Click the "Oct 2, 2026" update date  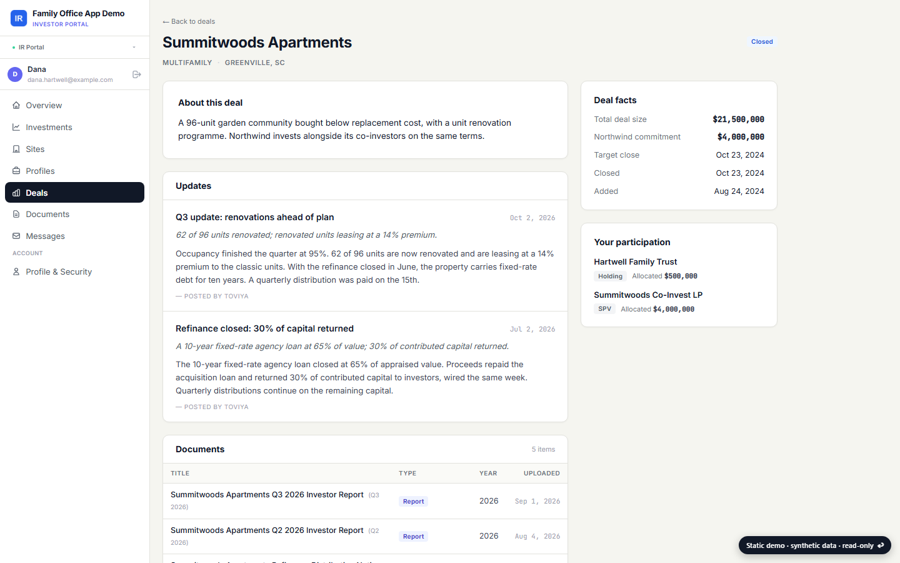[532, 218]
